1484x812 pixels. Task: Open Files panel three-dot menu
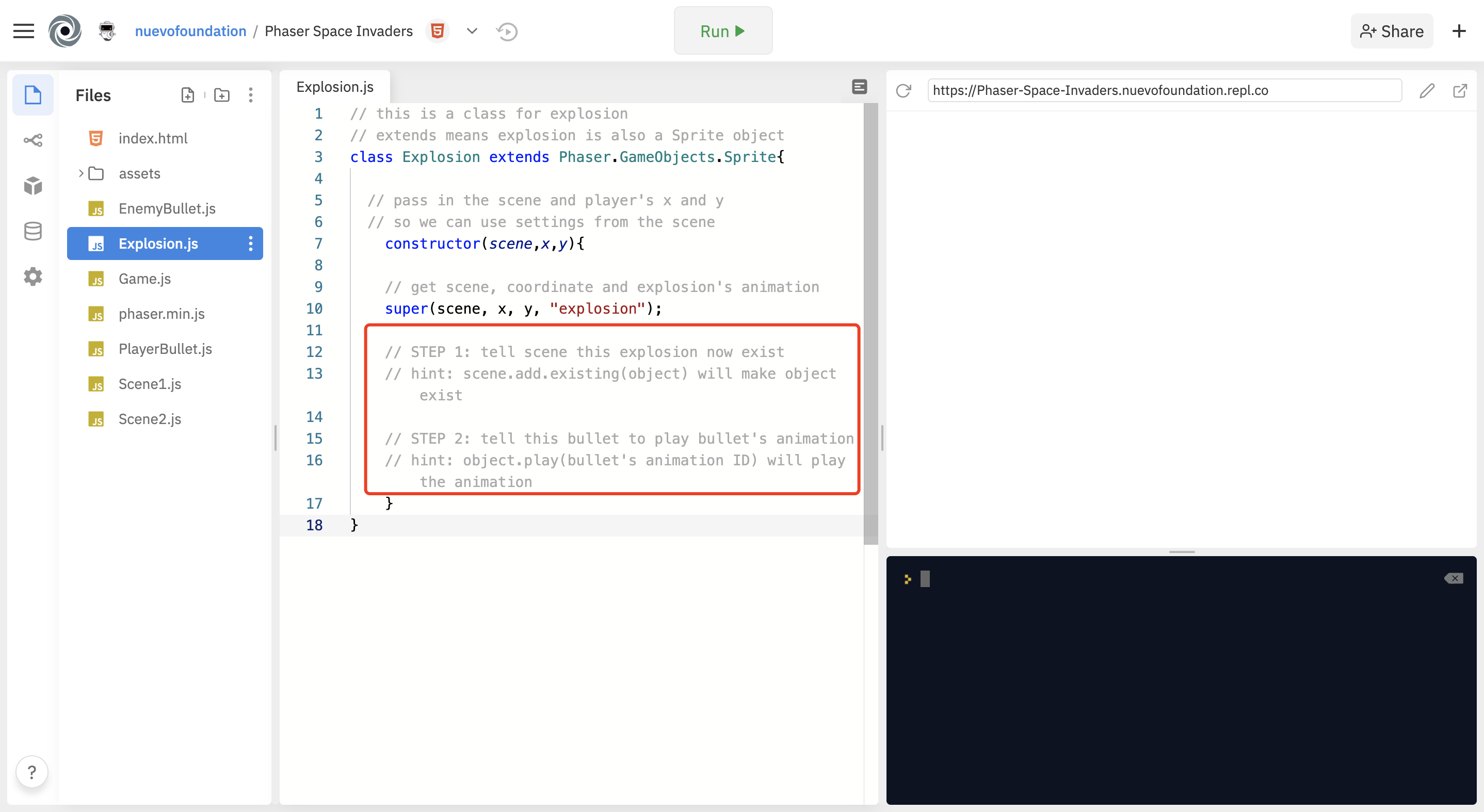tap(251, 95)
